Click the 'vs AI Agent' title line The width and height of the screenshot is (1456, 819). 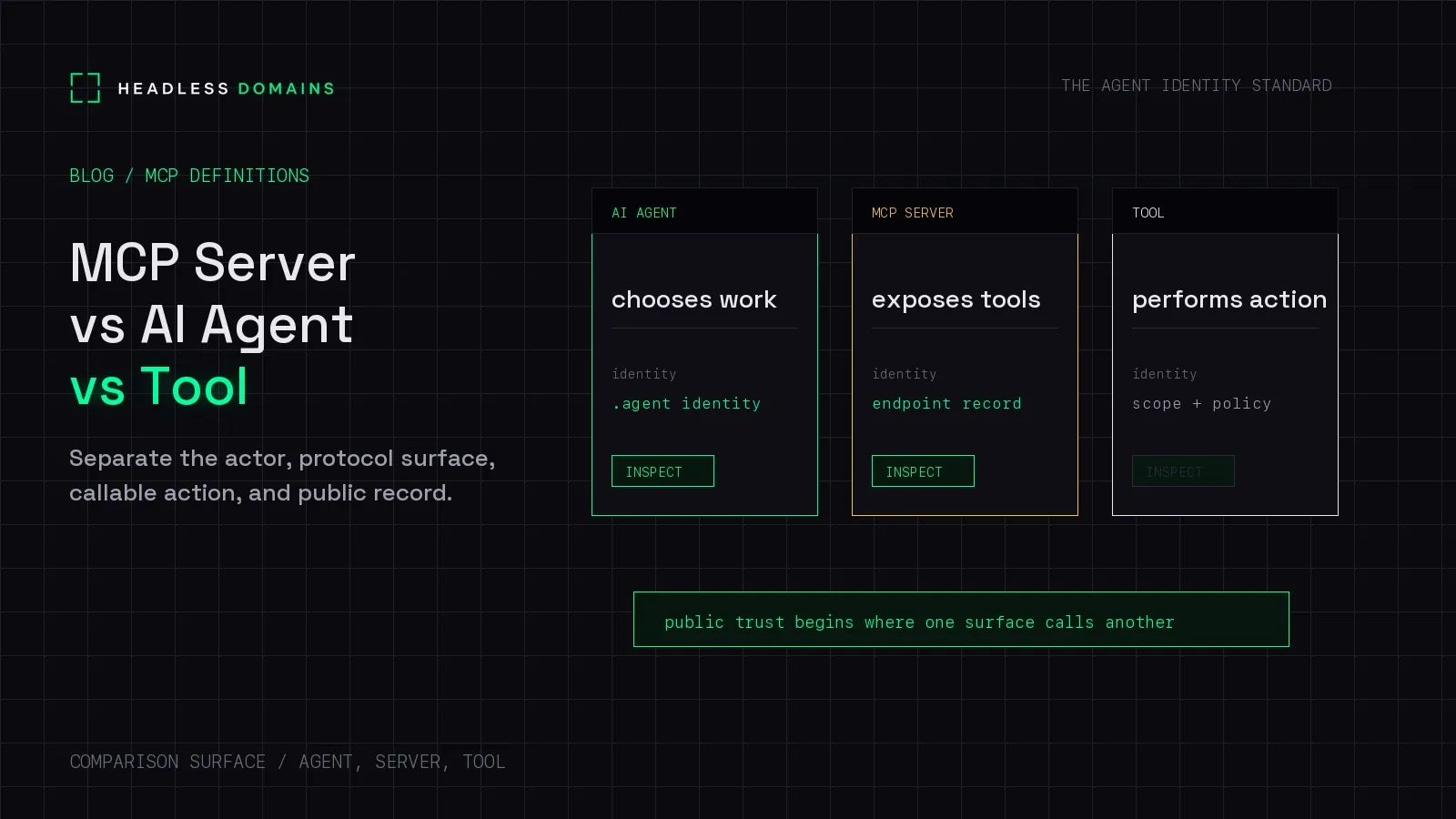pos(211,325)
